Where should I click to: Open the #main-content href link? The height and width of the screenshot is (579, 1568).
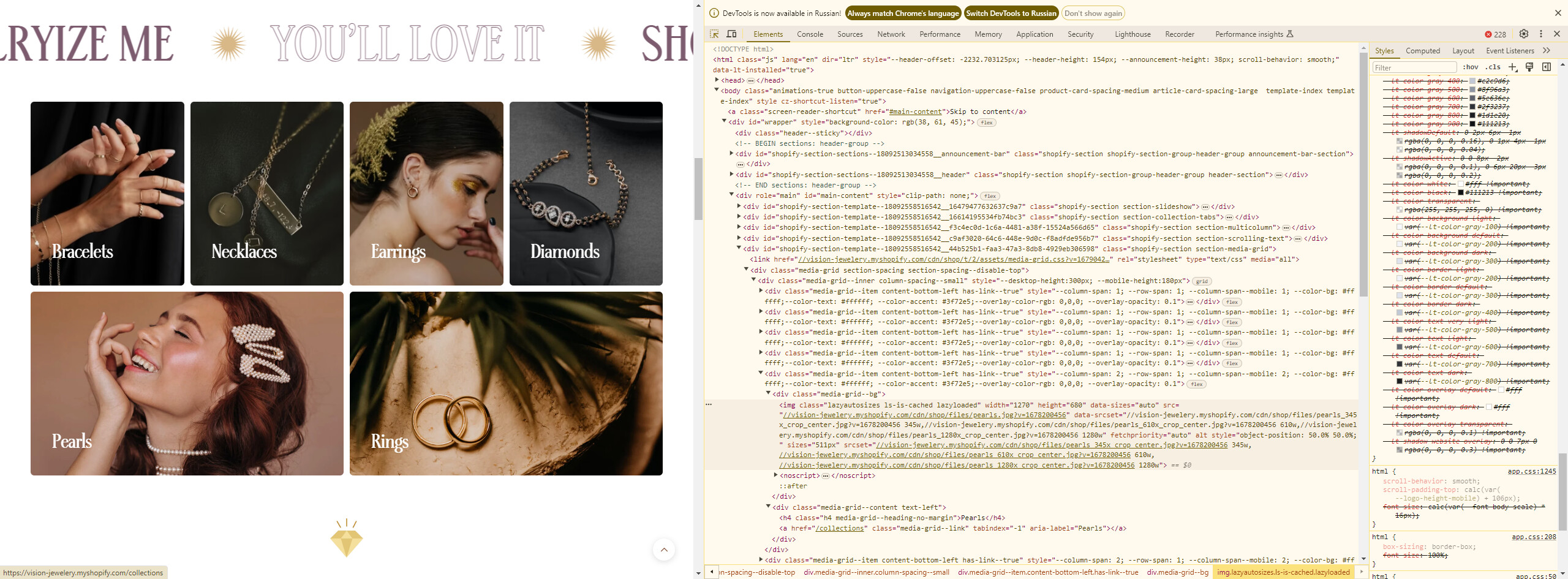tap(915, 112)
